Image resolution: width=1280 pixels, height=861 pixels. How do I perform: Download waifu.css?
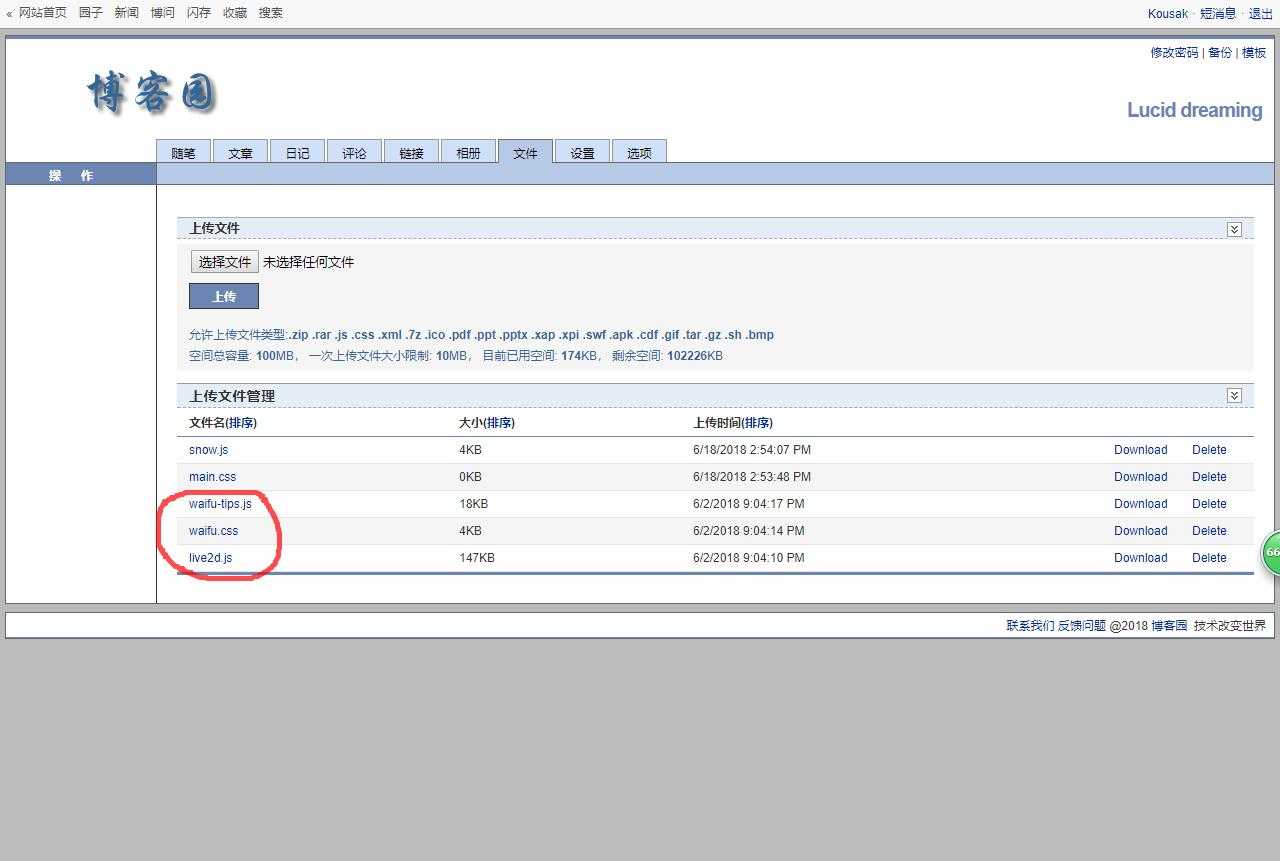tap(1140, 531)
